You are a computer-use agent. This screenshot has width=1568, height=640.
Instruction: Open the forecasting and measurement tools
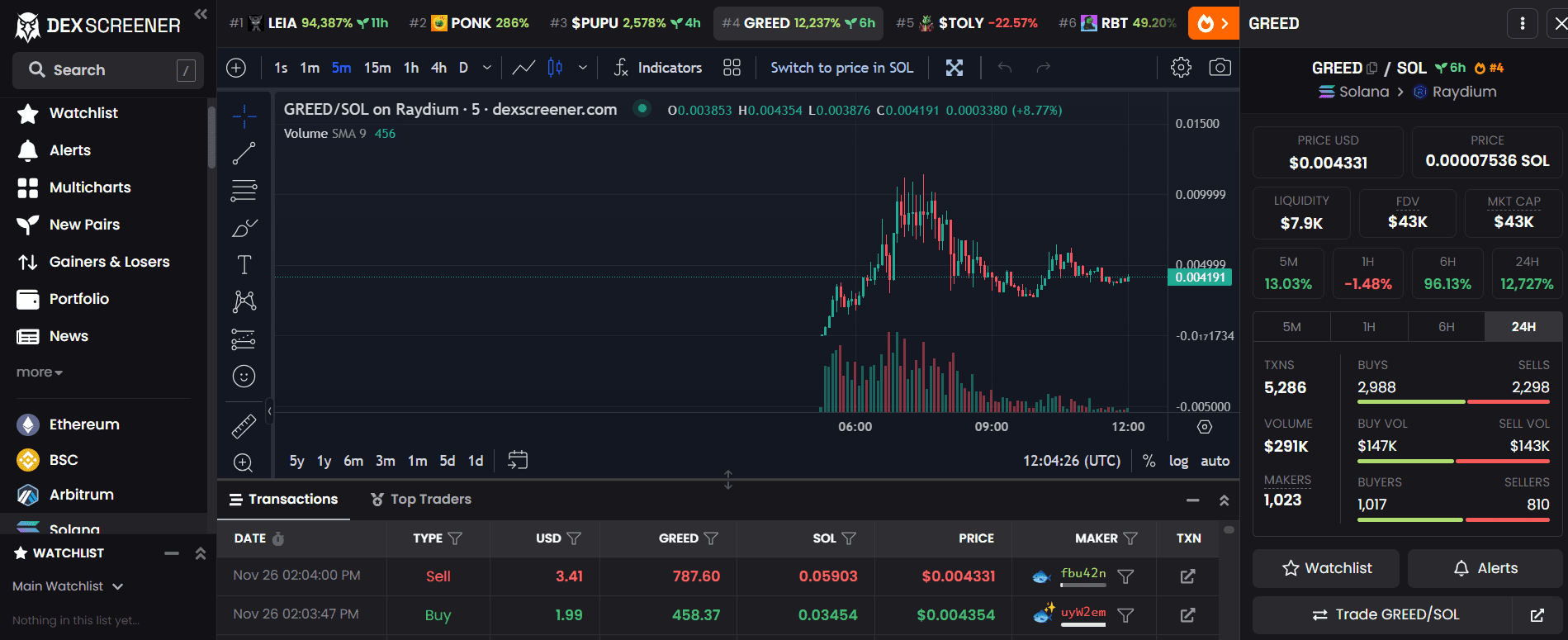(244, 339)
